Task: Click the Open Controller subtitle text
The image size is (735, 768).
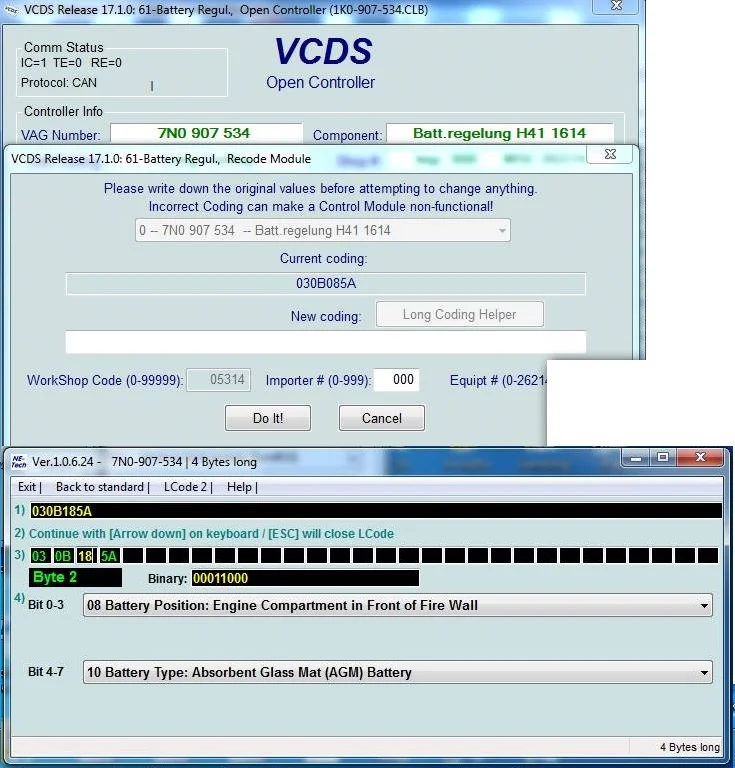Action: 321,82
